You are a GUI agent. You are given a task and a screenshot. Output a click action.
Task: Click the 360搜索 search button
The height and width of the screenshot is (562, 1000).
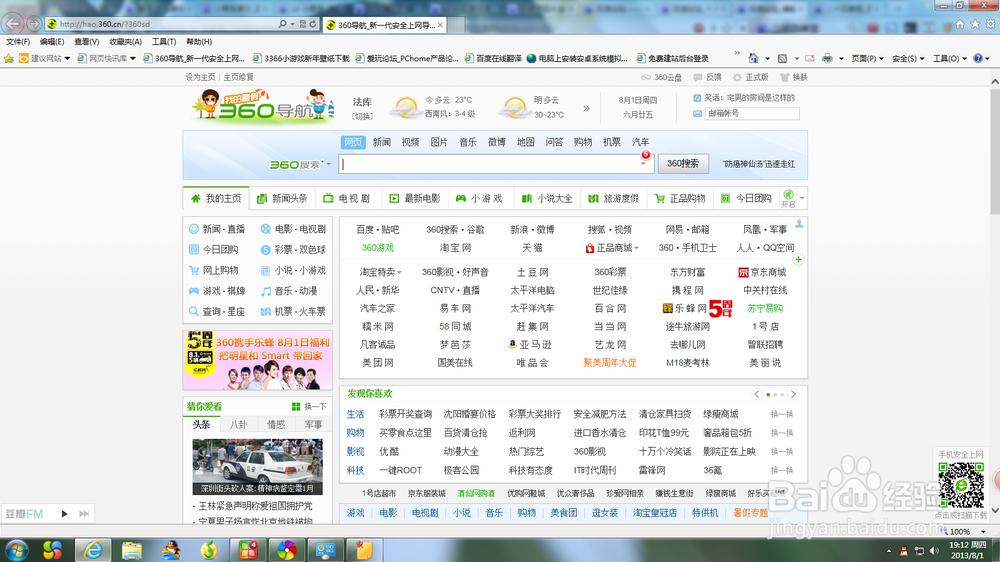[682, 163]
